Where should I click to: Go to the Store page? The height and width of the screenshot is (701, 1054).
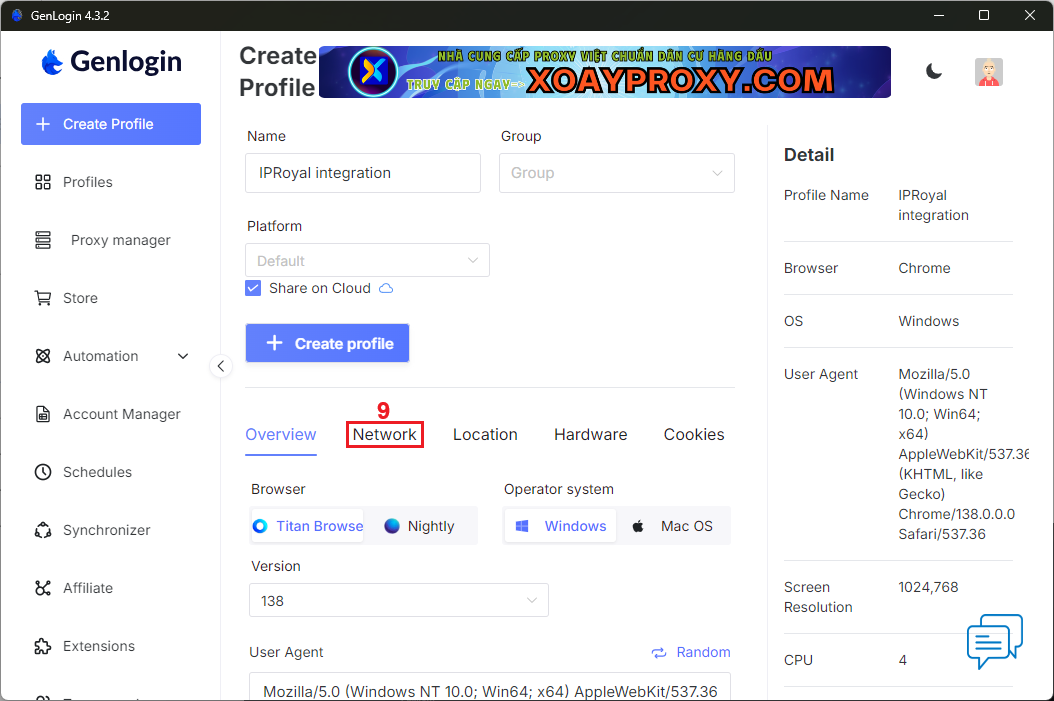[80, 298]
